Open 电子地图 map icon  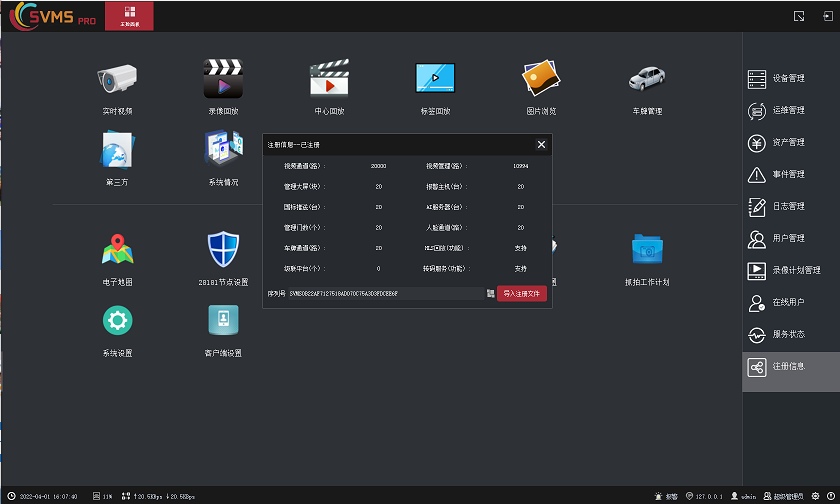[117, 250]
